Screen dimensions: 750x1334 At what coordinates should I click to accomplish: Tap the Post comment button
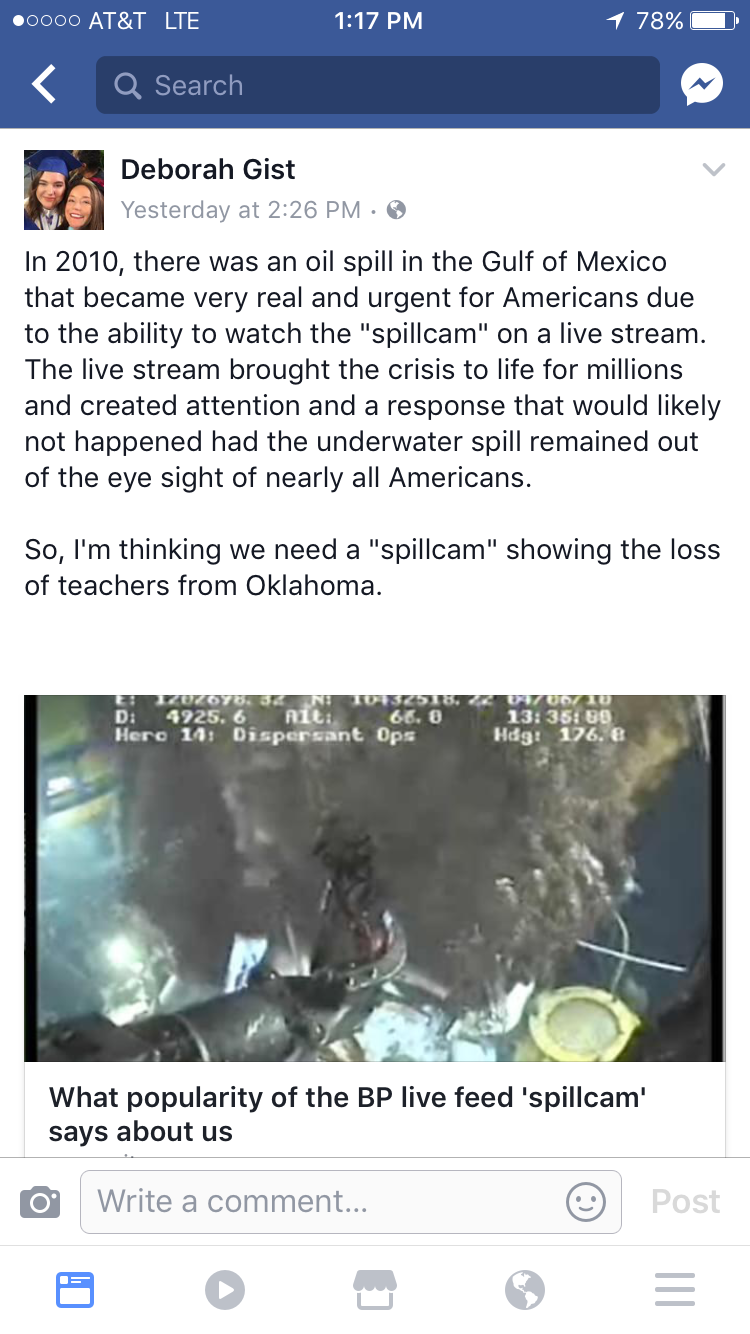click(685, 1201)
